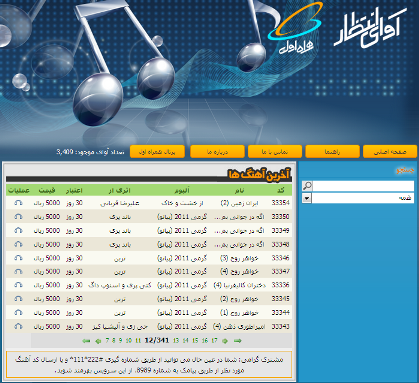Open the درباره ما menu button
The width and height of the screenshot is (419, 383).
[x=217, y=152]
